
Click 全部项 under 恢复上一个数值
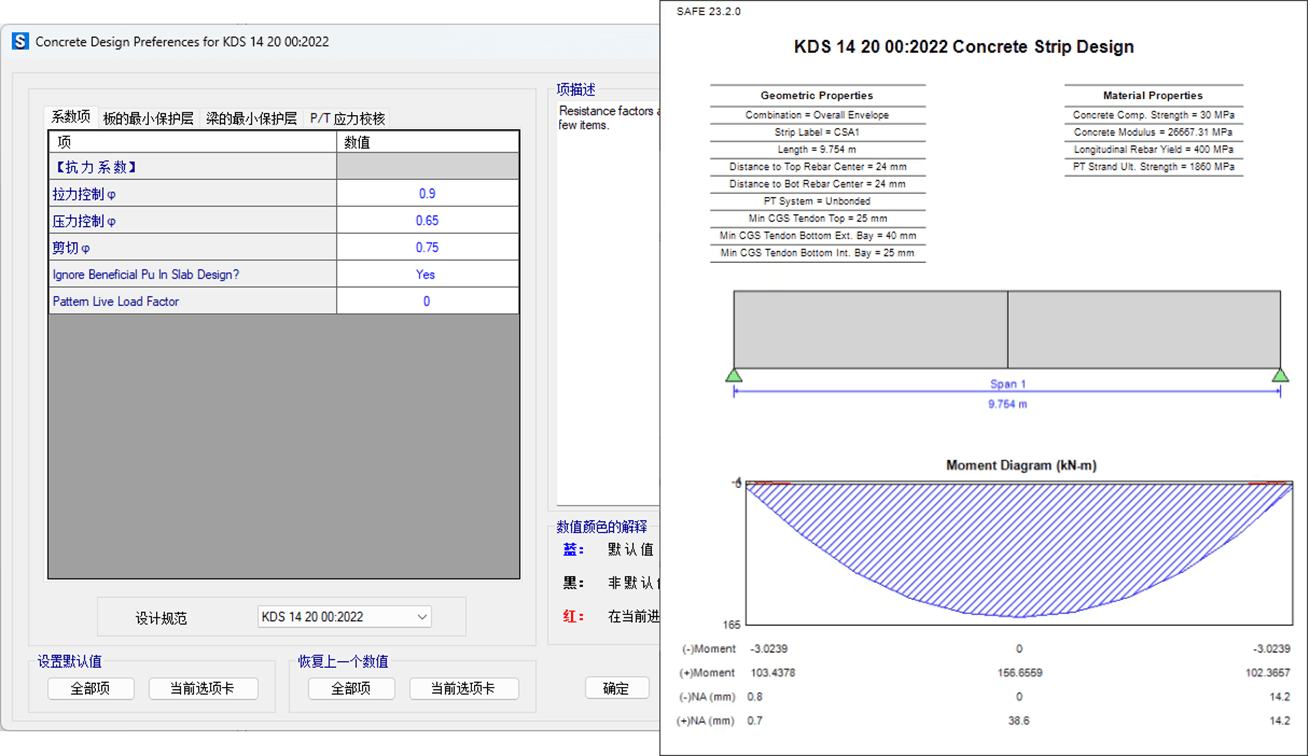[351, 689]
